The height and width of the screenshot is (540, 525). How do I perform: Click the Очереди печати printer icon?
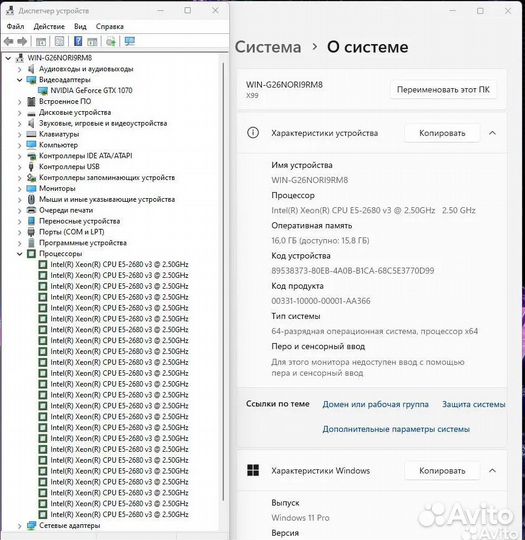coord(31,210)
